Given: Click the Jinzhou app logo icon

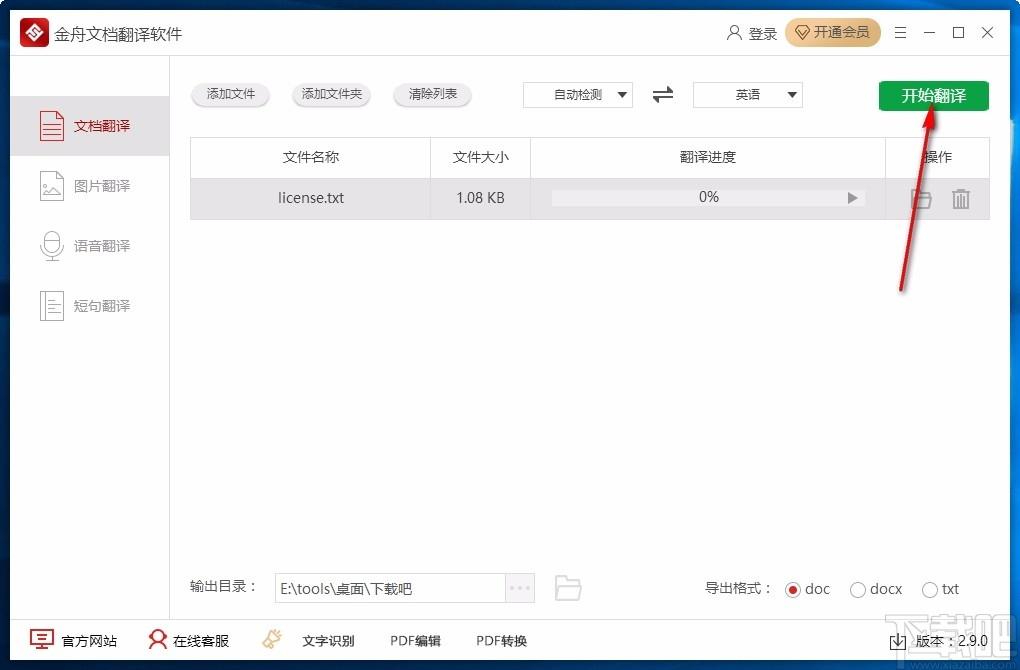Looking at the screenshot, I should [34, 32].
